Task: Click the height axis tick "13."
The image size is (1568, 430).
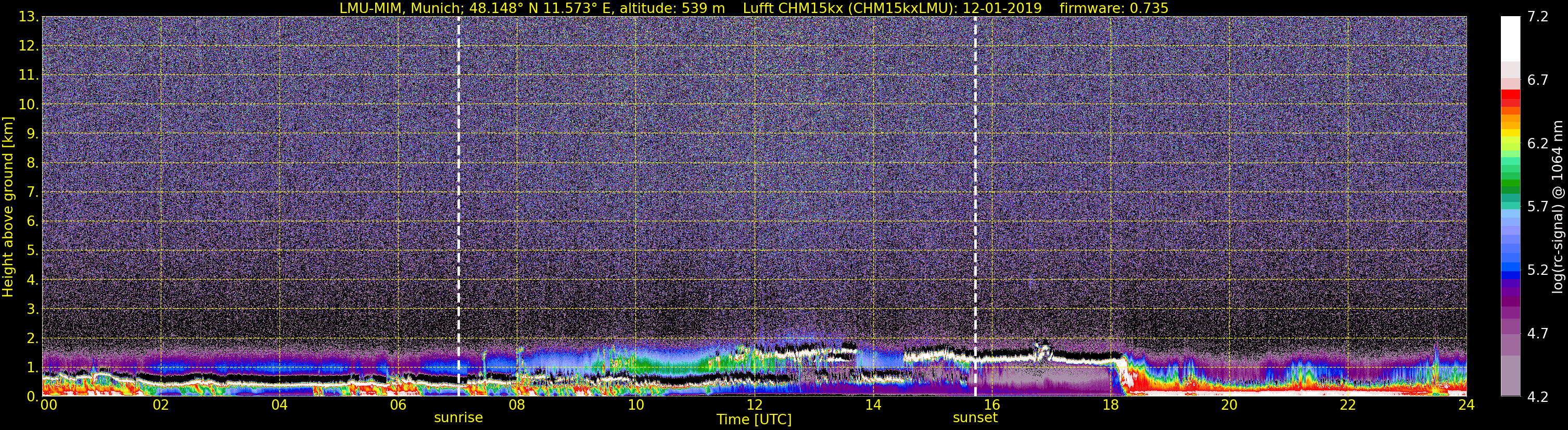Action: click(x=29, y=17)
